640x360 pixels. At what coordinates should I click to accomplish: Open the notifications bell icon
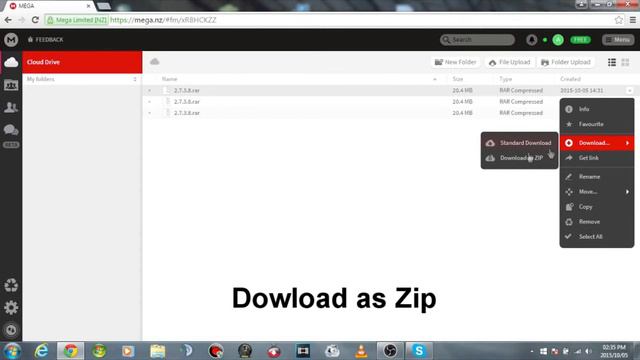point(531,40)
